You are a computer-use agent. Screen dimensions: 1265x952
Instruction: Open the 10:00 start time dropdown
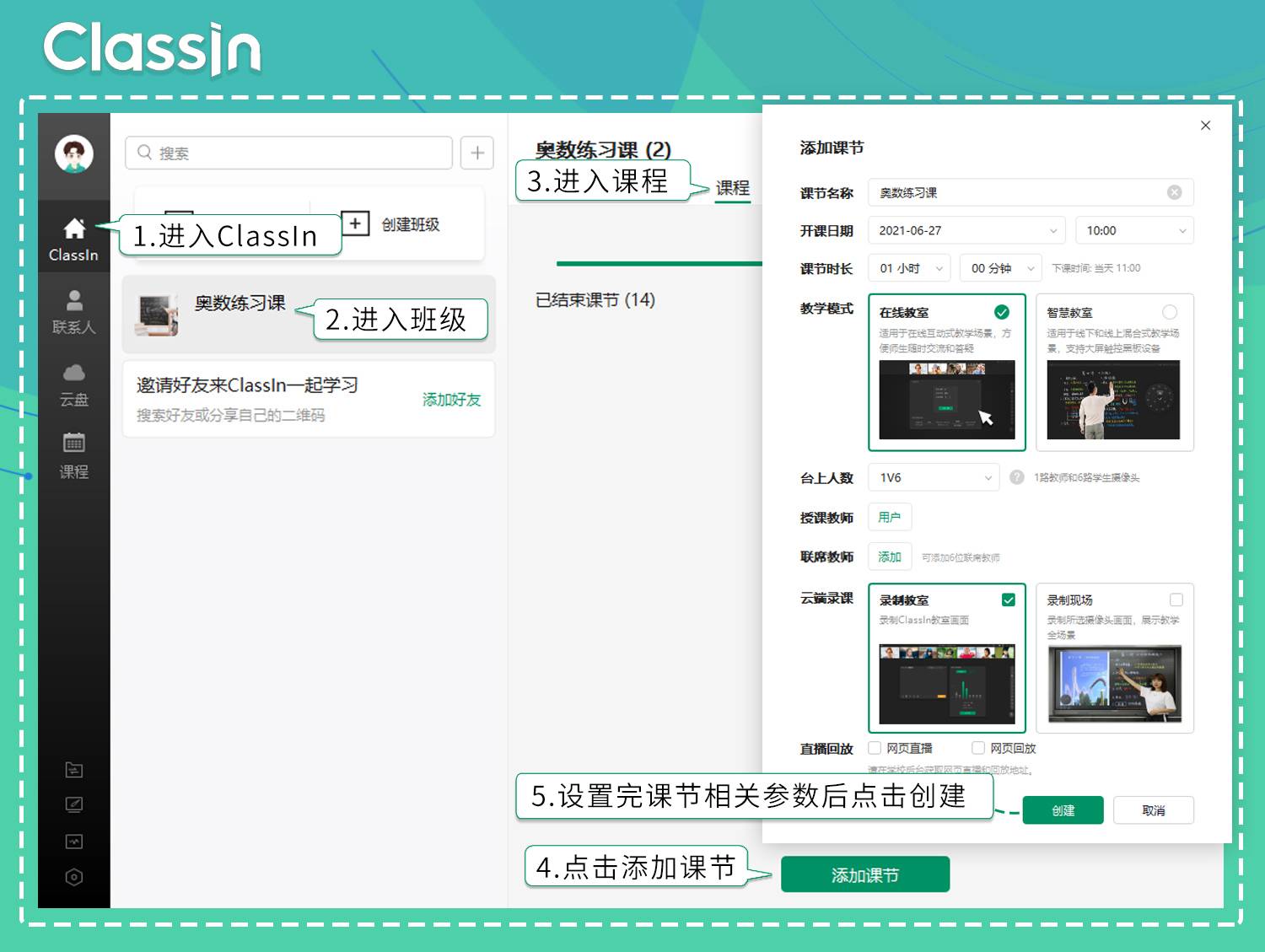(x=1134, y=230)
